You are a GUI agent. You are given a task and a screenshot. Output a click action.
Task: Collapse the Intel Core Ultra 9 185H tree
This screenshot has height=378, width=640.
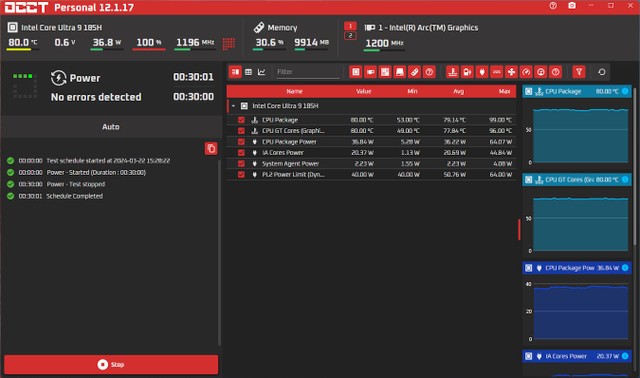pyautogui.click(x=233, y=106)
